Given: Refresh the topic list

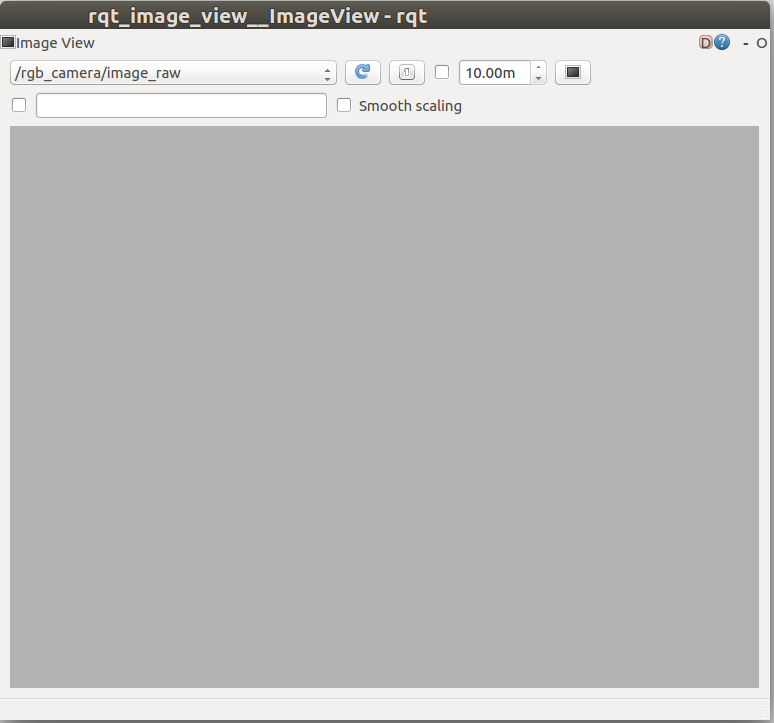Looking at the screenshot, I should click(x=362, y=73).
